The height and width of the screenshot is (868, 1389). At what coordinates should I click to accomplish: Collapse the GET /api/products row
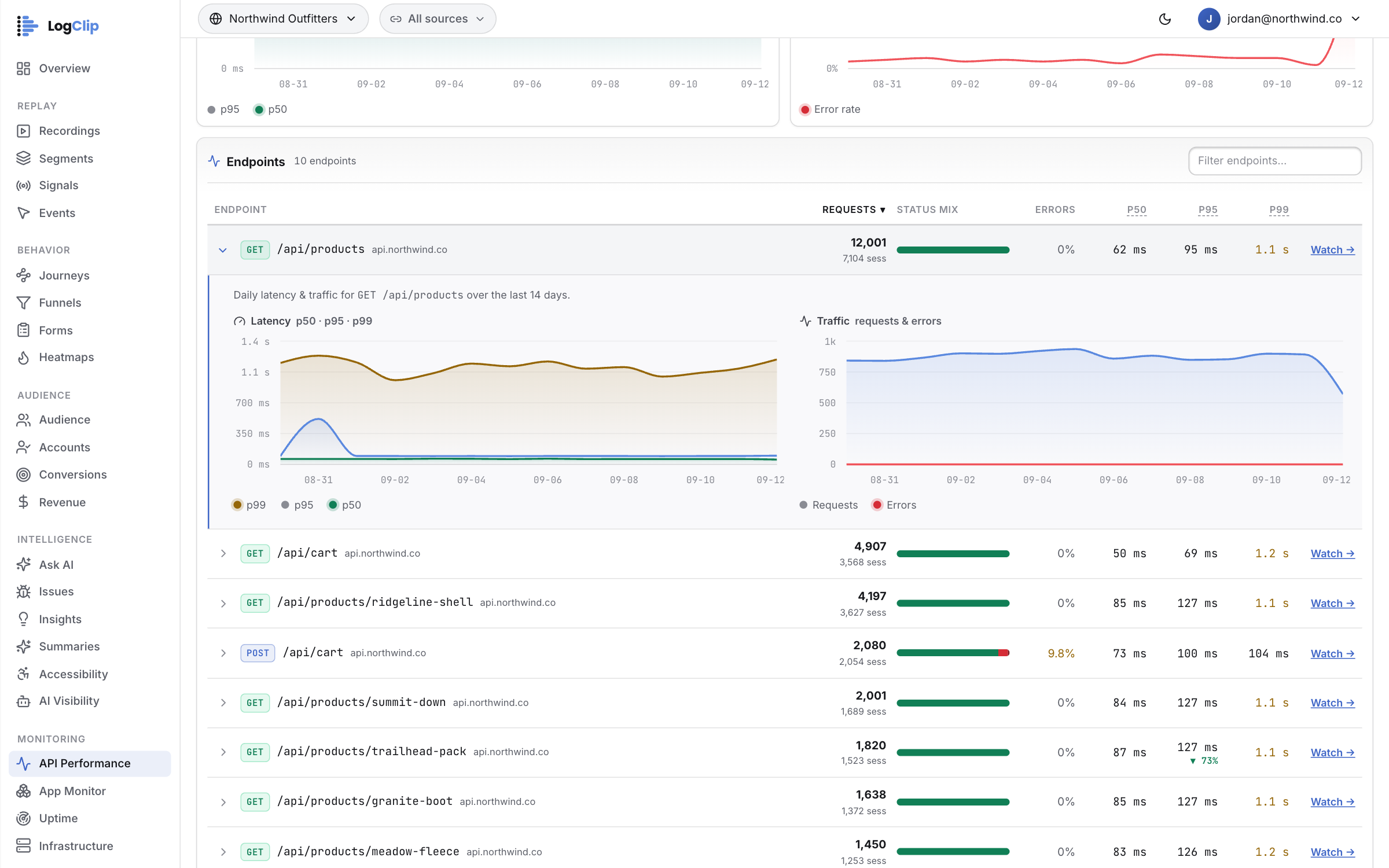[x=223, y=250]
